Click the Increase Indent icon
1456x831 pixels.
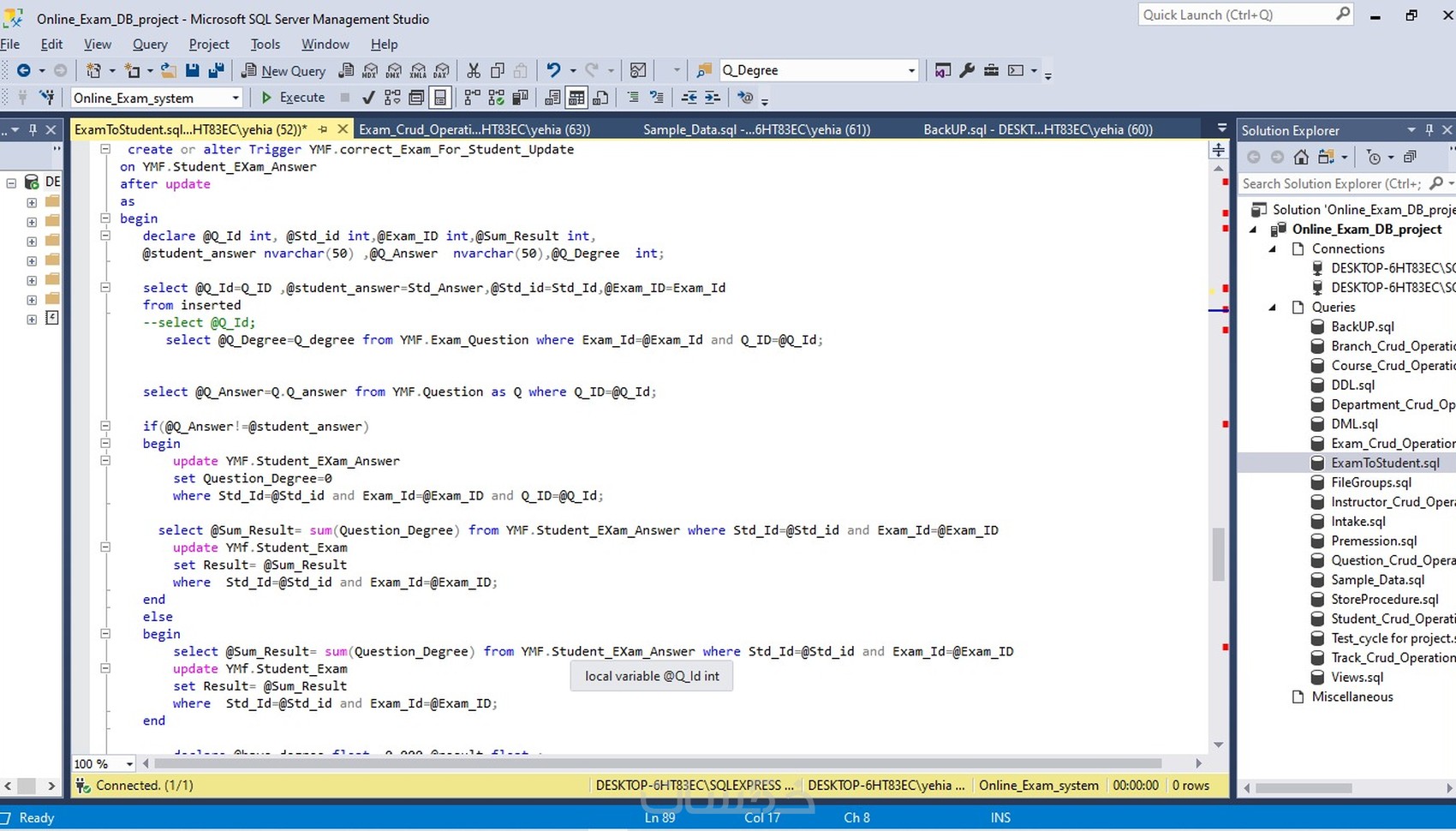(x=713, y=98)
